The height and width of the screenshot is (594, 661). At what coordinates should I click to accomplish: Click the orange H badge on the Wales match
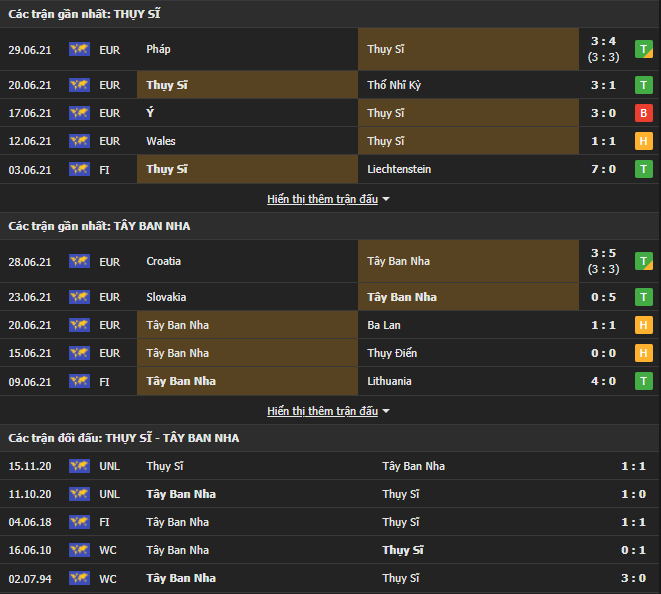click(644, 141)
